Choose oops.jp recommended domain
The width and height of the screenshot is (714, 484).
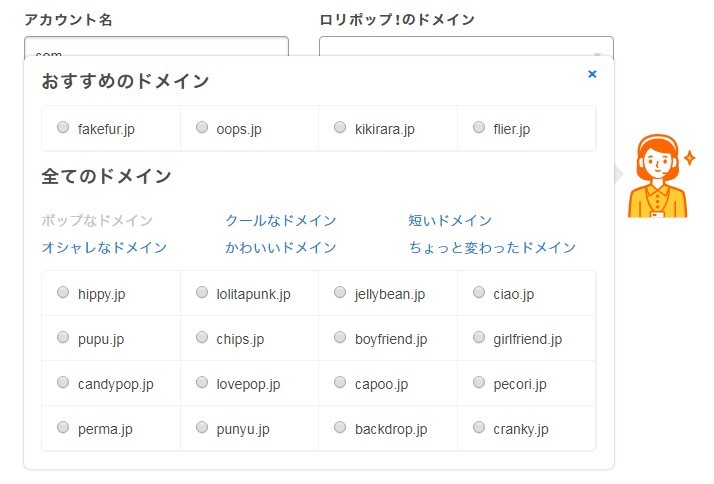click(202, 128)
